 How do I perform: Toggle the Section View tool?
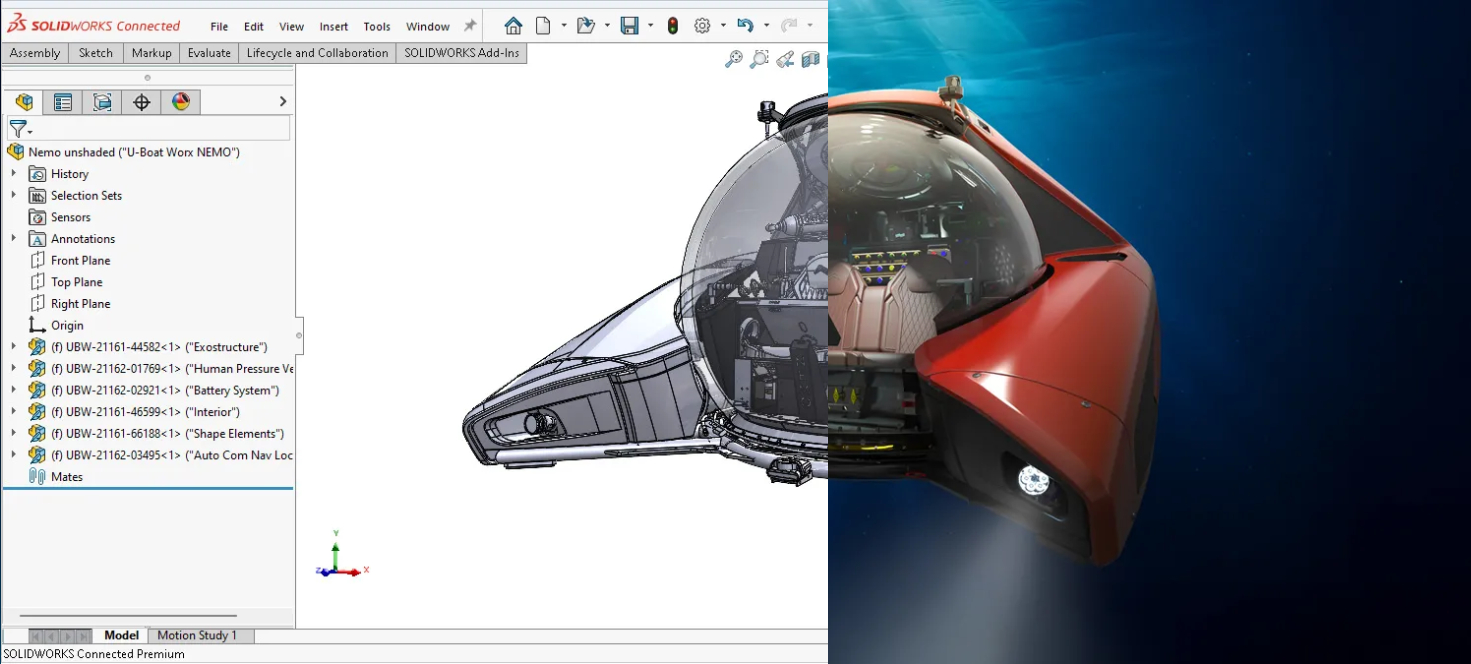click(811, 59)
